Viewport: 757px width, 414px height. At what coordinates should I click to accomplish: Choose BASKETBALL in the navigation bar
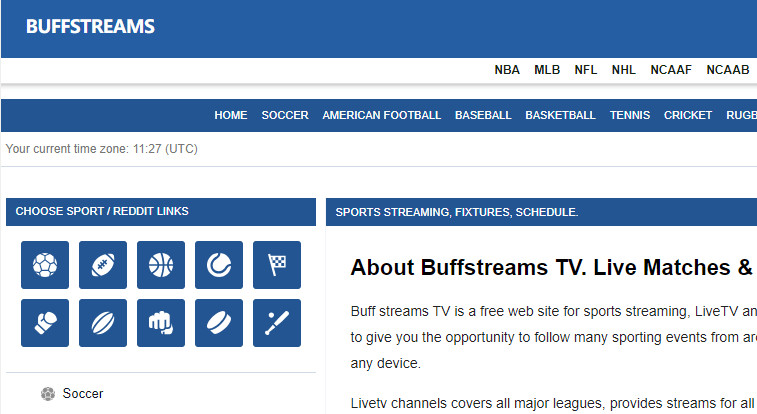click(560, 115)
